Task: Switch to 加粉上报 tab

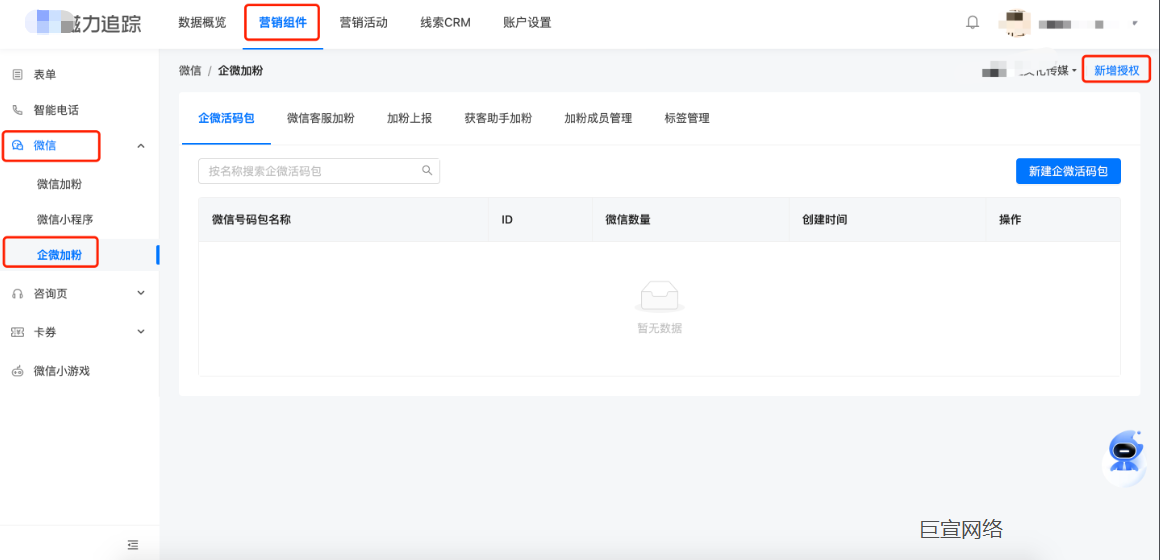Action: coord(409,118)
